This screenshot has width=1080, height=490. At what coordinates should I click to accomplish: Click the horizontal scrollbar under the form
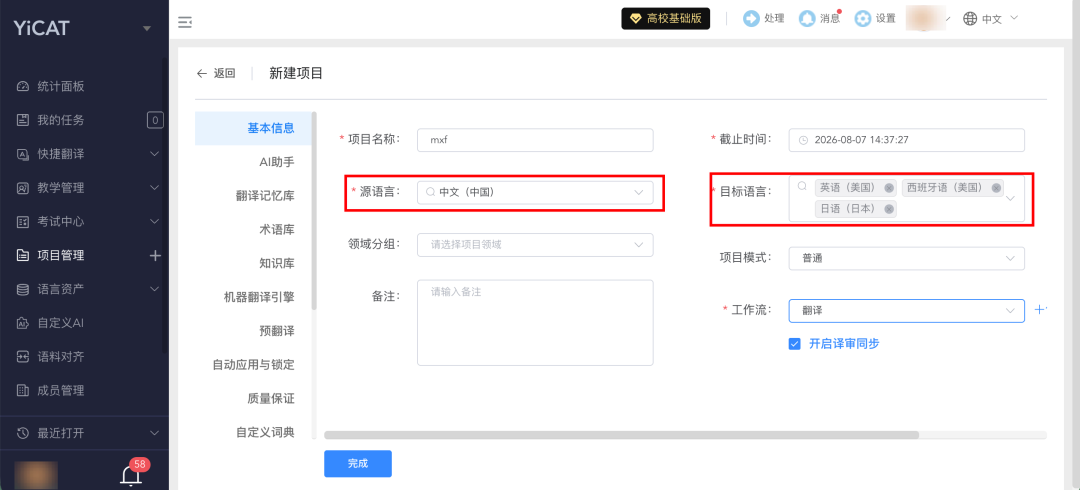[621, 435]
